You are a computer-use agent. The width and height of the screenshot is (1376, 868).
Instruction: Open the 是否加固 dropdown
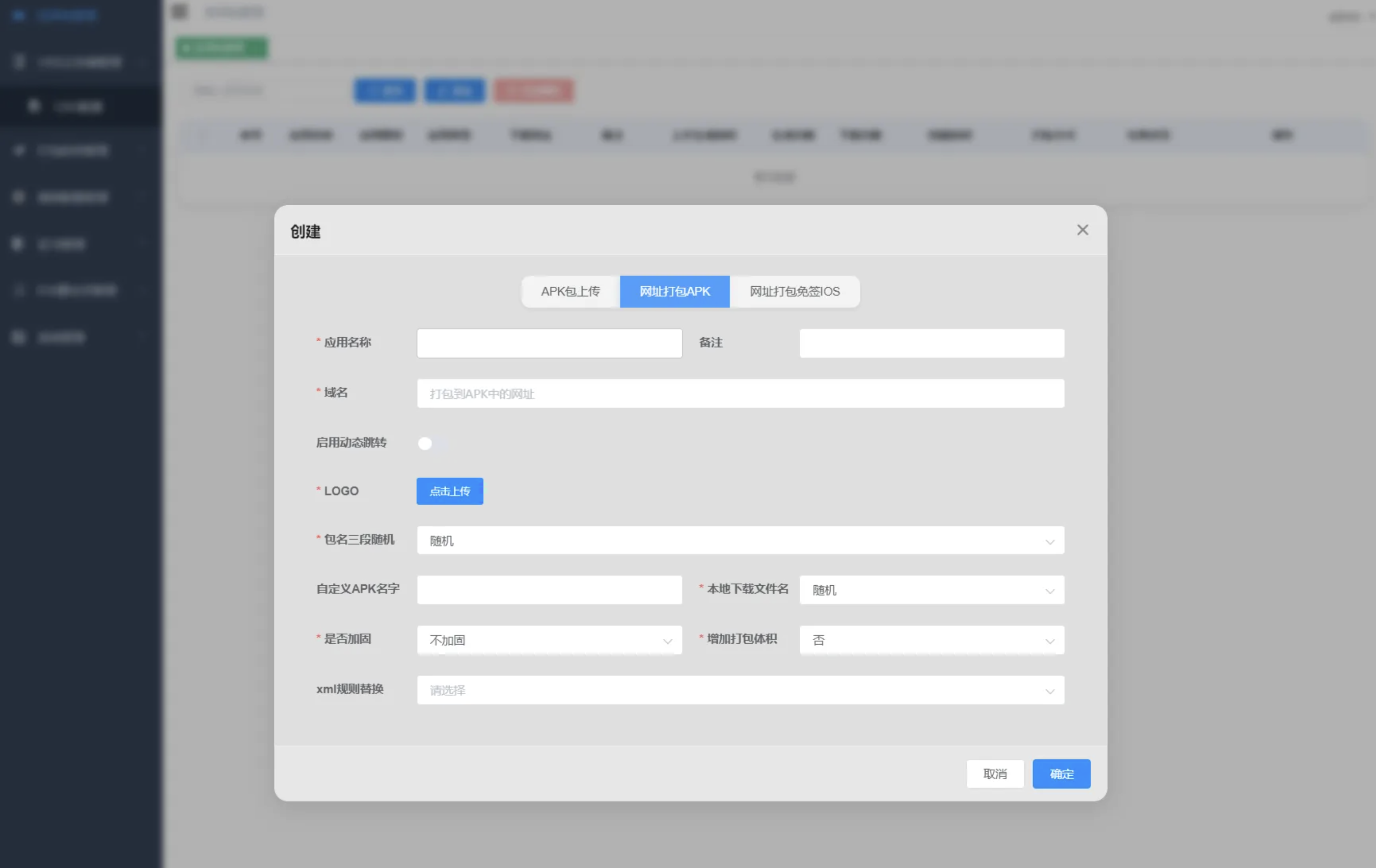(x=549, y=640)
